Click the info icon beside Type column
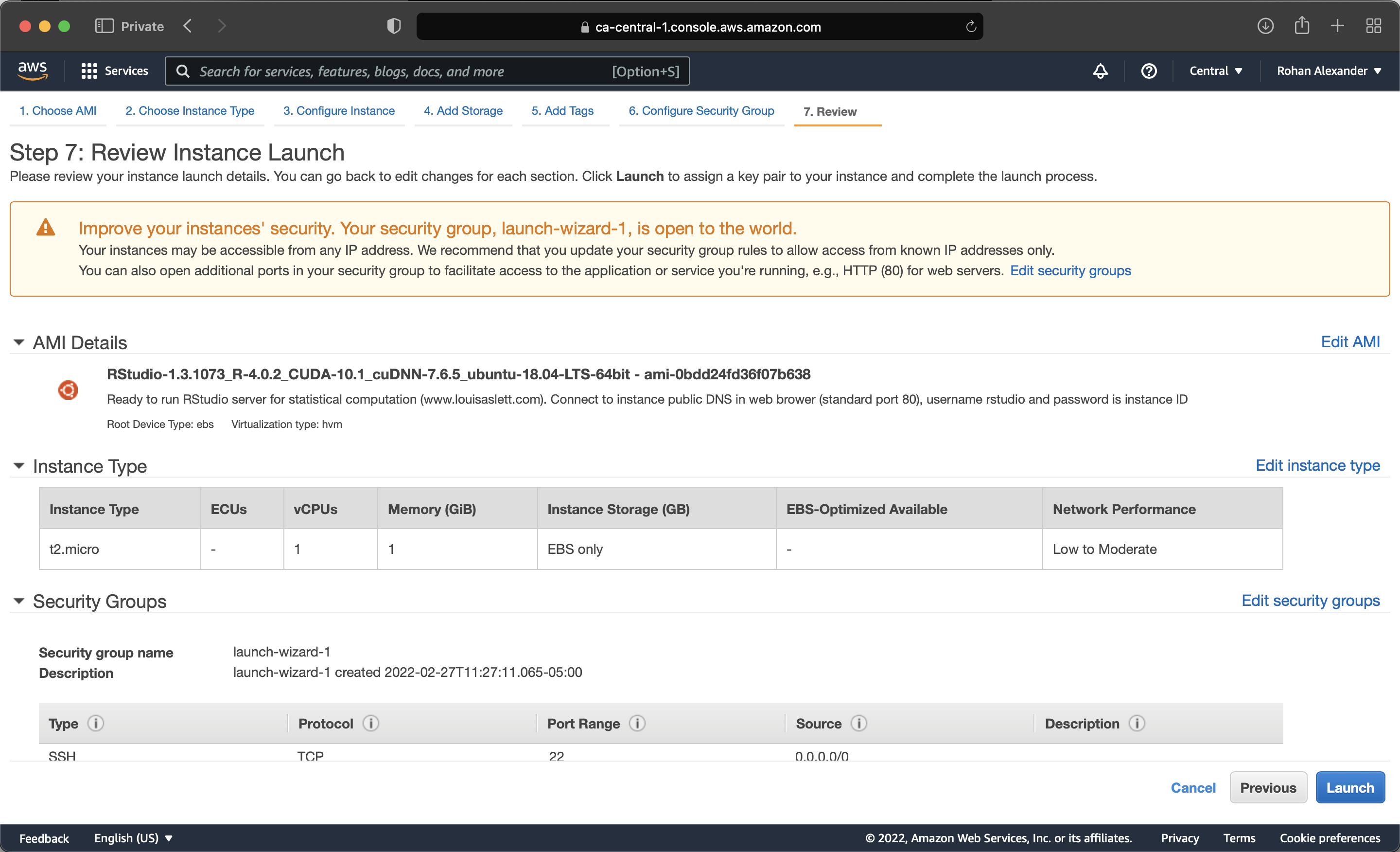Viewport: 1400px width, 852px height. 95,723
